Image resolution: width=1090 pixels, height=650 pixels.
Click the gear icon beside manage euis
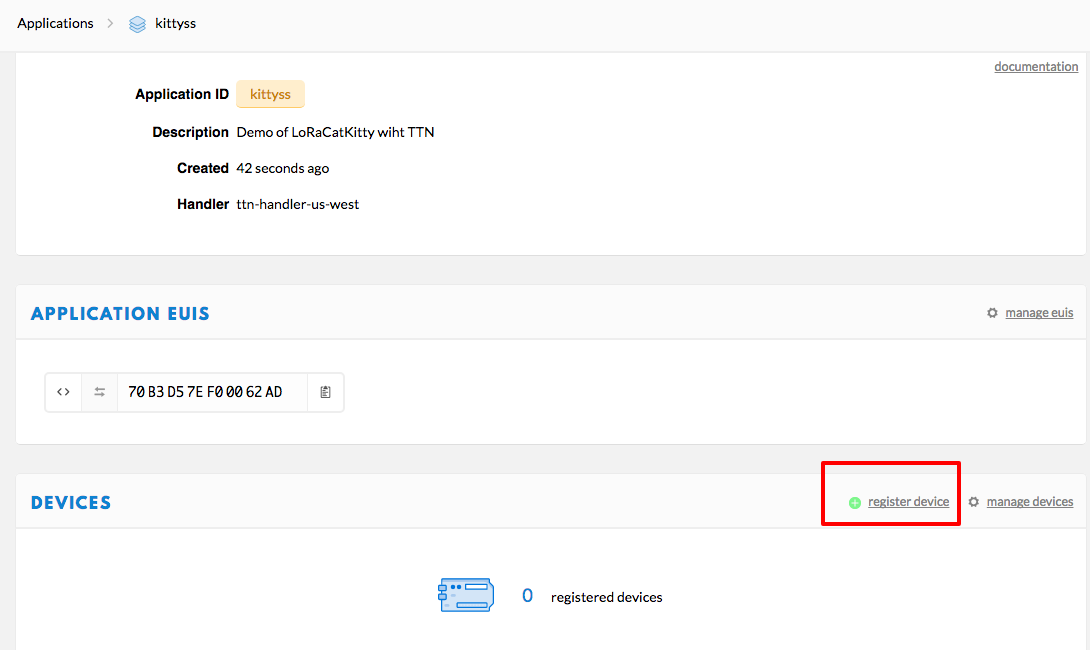992,313
